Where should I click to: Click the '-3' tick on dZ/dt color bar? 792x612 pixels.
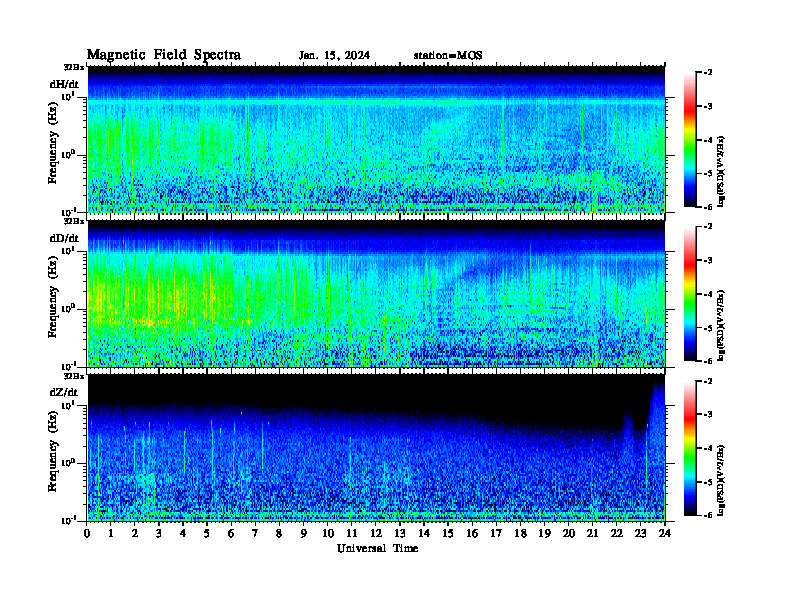[708, 415]
